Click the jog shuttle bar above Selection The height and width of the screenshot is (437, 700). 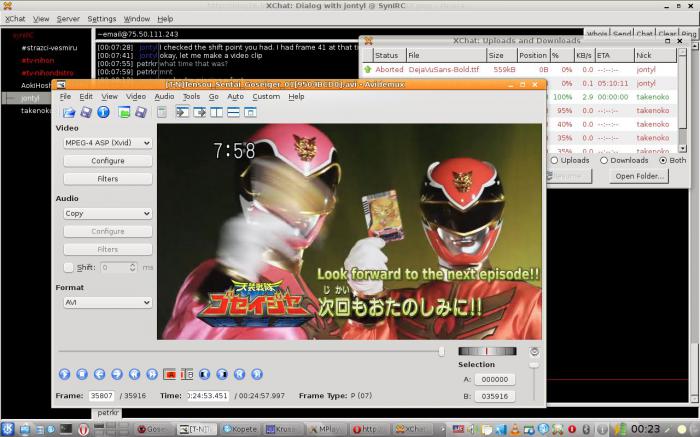[488, 351]
